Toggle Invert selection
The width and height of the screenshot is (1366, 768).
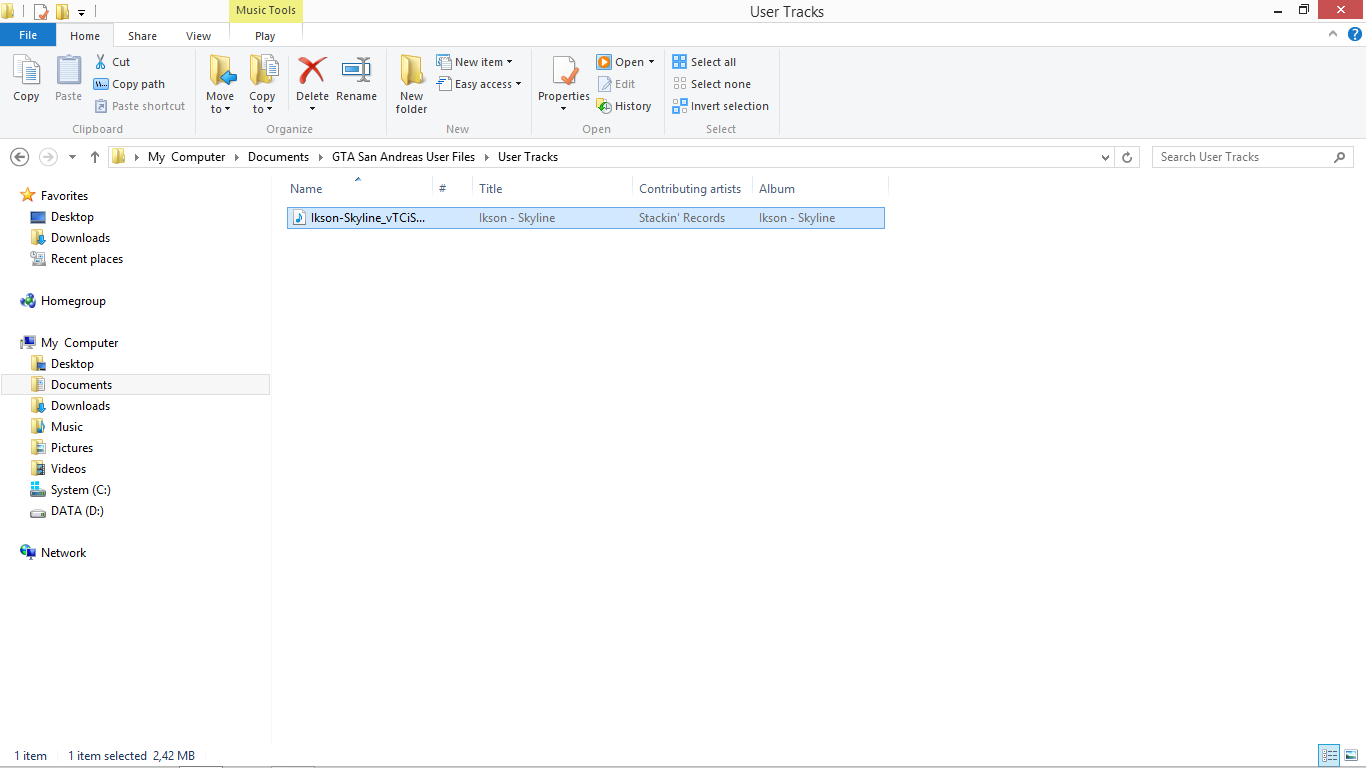[721, 106]
